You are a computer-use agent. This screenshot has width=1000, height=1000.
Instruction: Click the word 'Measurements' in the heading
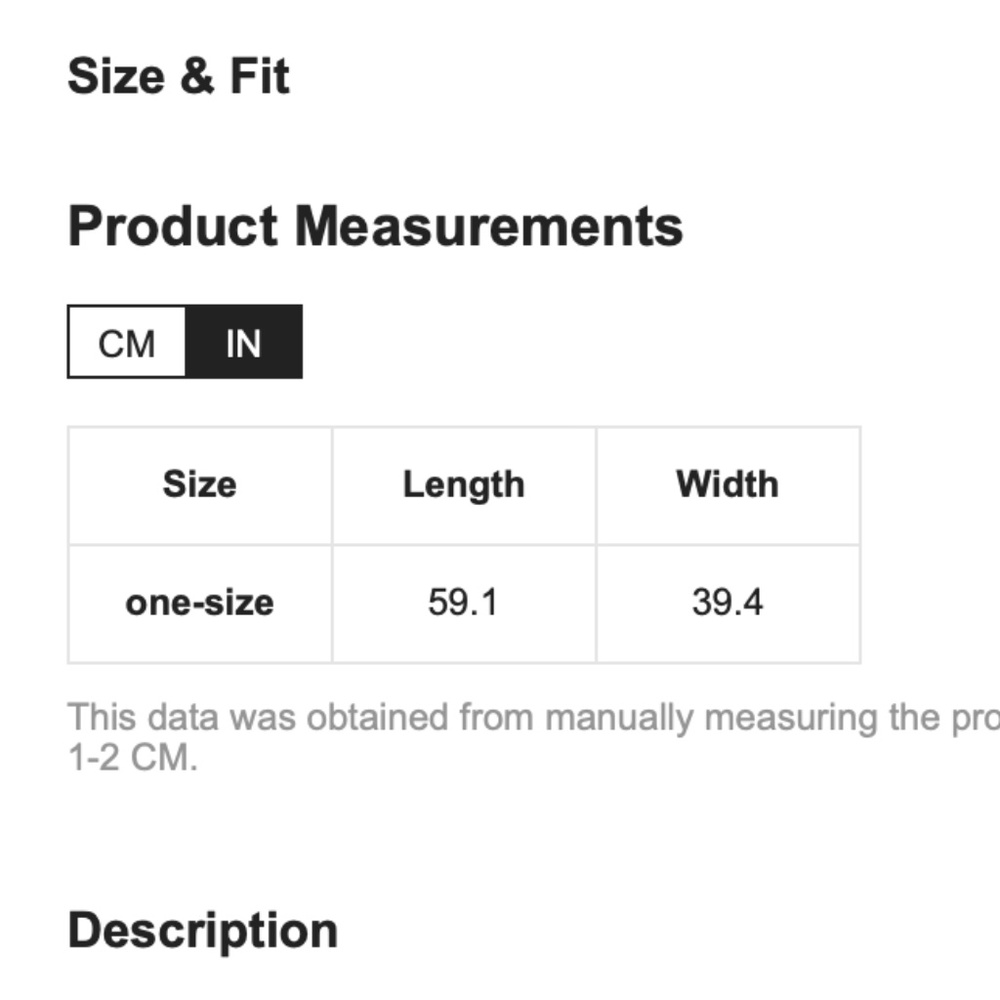click(489, 226)
